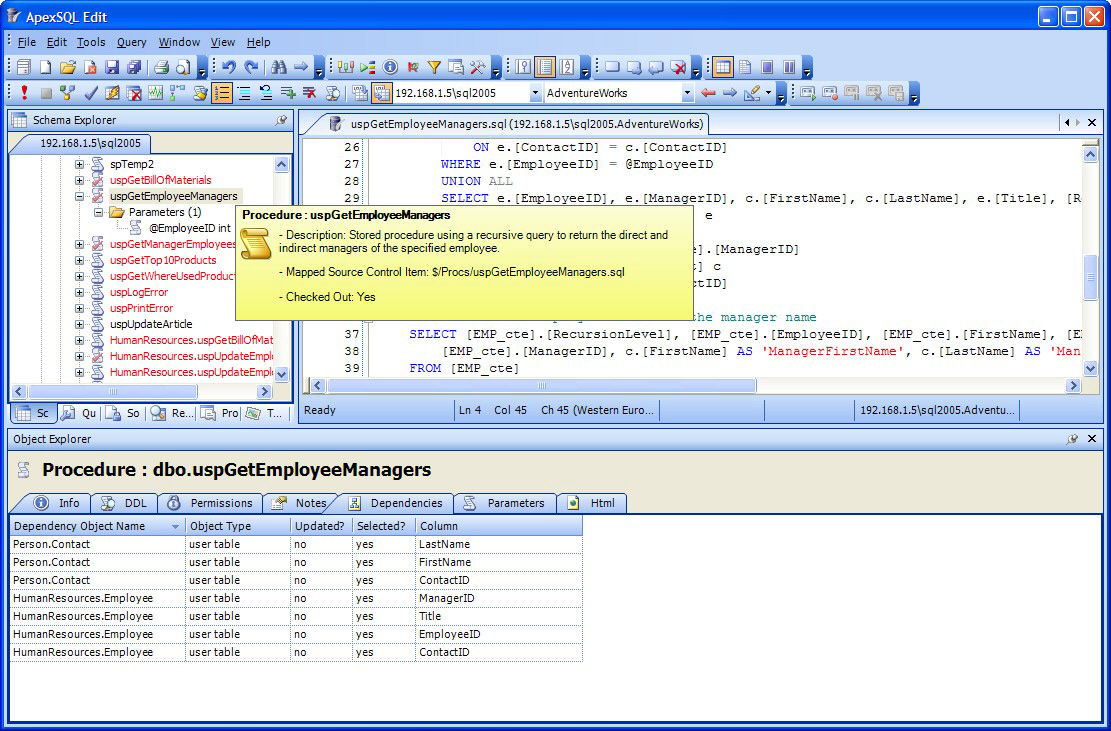Click the Schema Explorer vertical scroll down arrow
Screen dimensions: 1111x731
tap(281, 375)
